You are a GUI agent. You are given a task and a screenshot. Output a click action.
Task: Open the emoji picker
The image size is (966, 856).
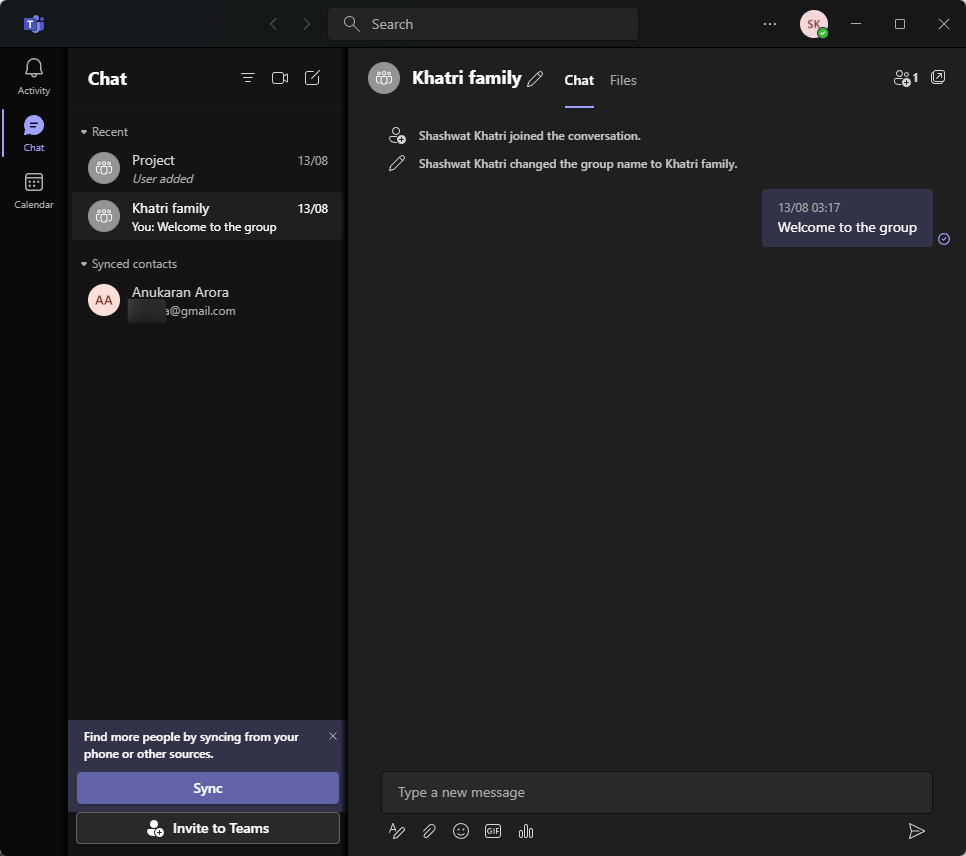pyautogui.click(x=461, y=831)
